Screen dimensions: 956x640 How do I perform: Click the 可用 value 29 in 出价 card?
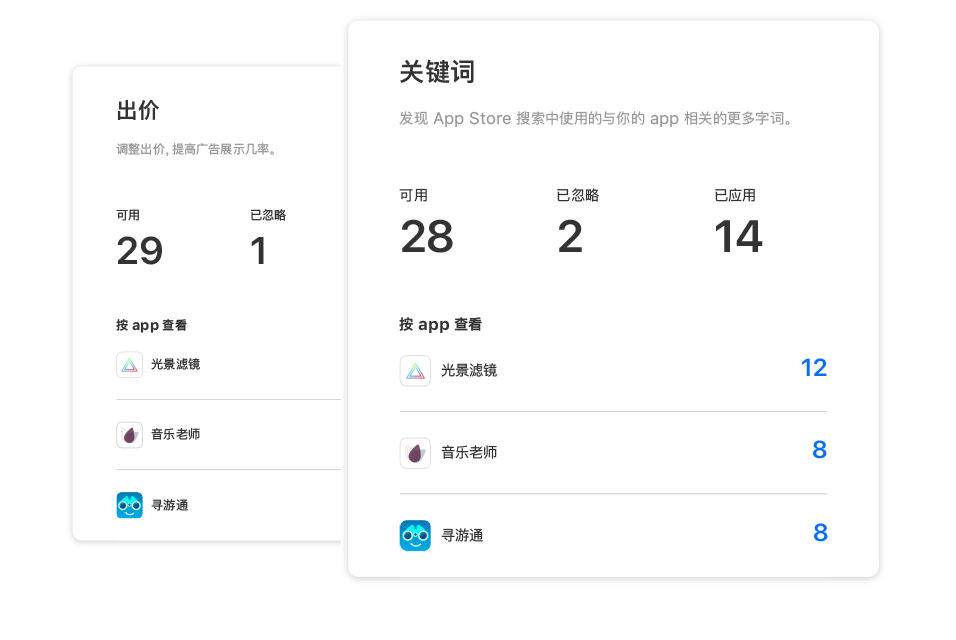pyautogui.click(x=140, y=251)
